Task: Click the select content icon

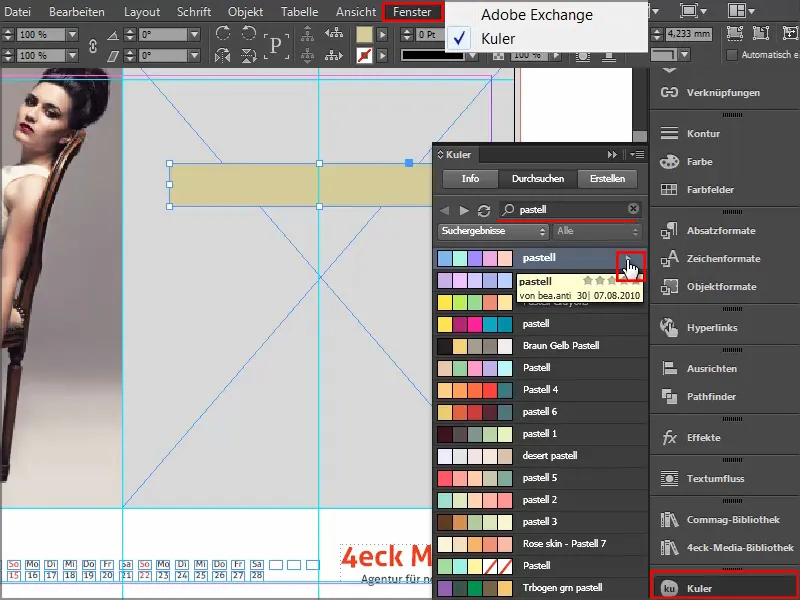Action: pos(308,55)
